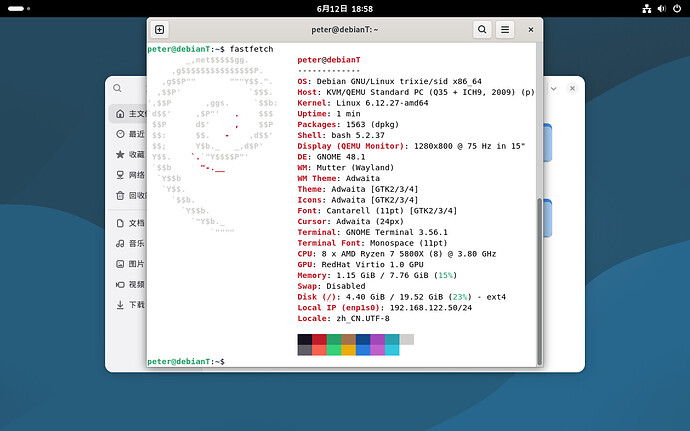Click the dark blue color block
Viewport: 690px width, 431px height.
(363, 339)
